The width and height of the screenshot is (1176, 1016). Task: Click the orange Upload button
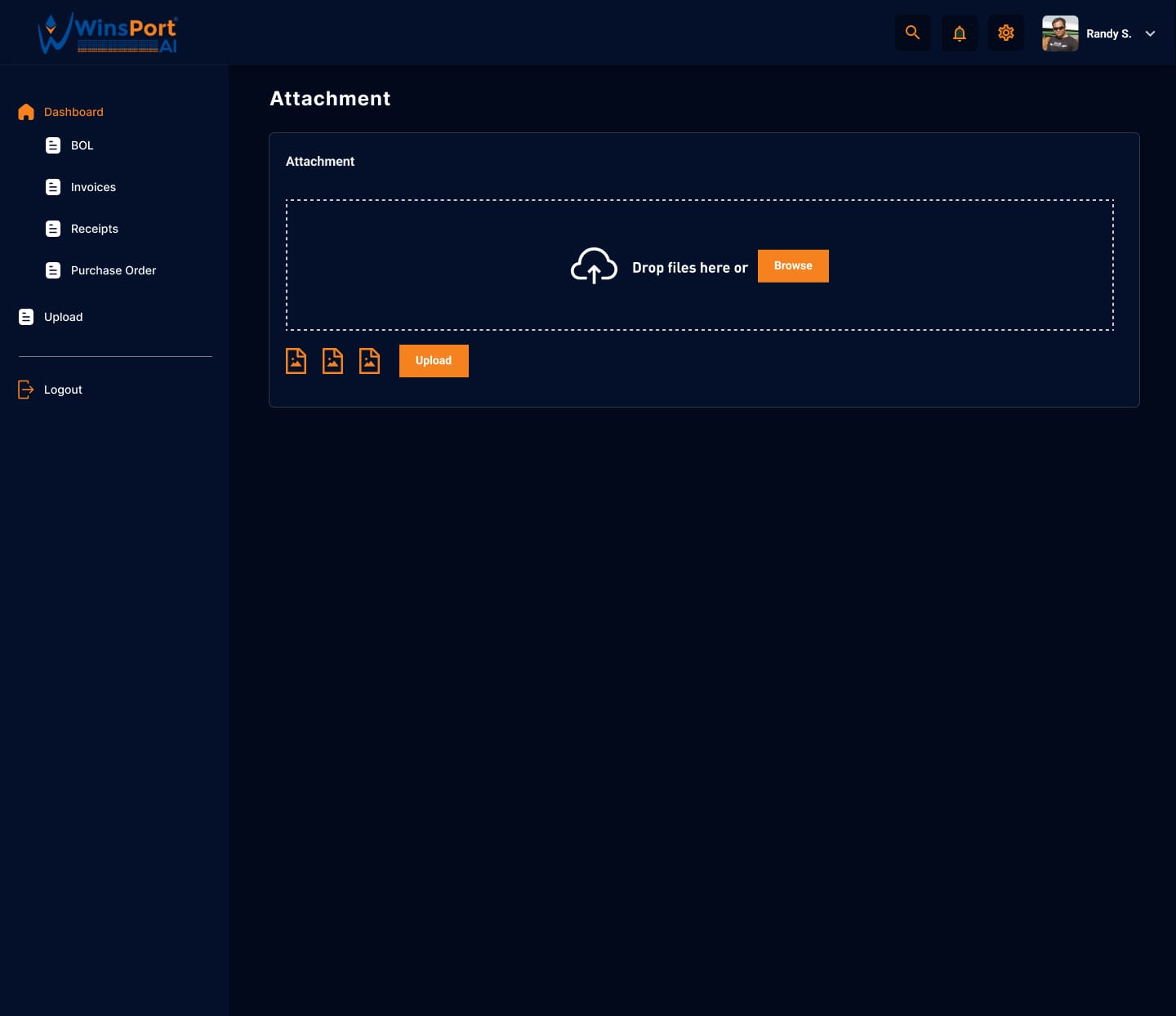[x=434, y=360]
